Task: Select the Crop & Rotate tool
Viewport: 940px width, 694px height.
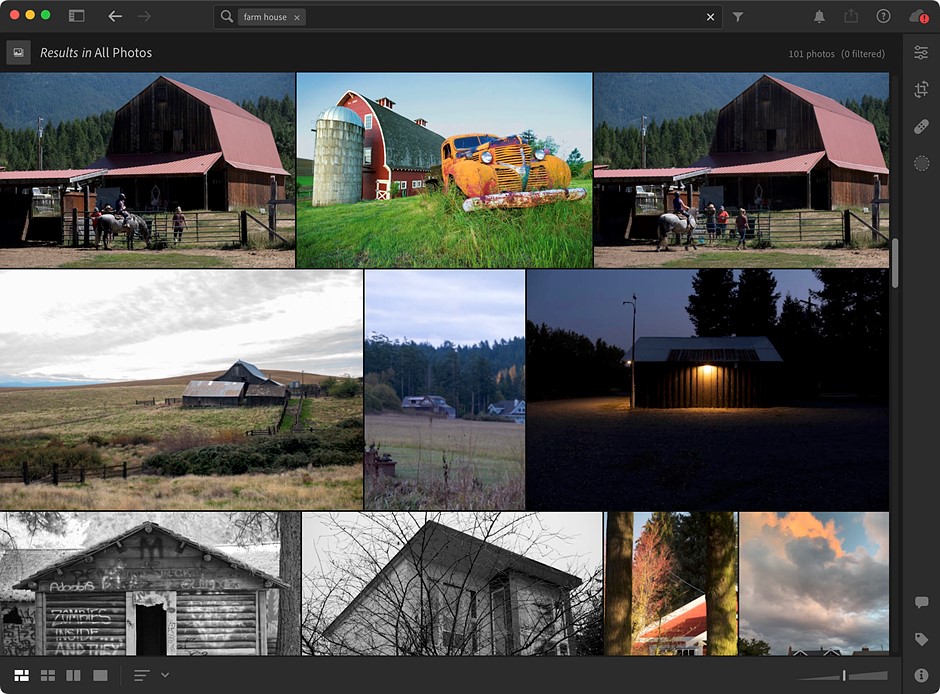Action: coord(921,89)
